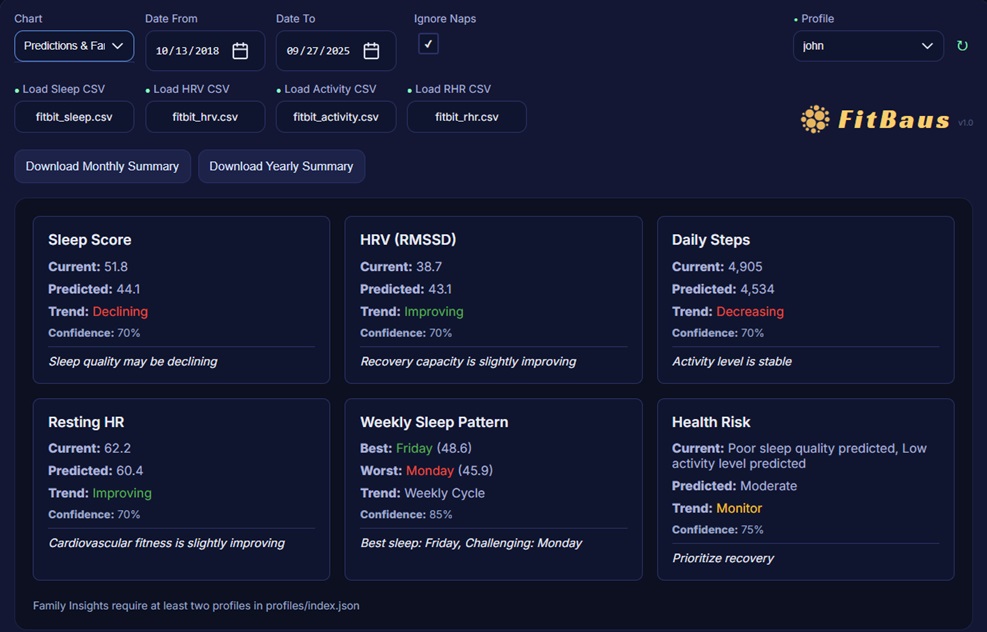Open the Date To calendar picker icon
Viewport: 987px width, 632px height.
tap(371, 51)
